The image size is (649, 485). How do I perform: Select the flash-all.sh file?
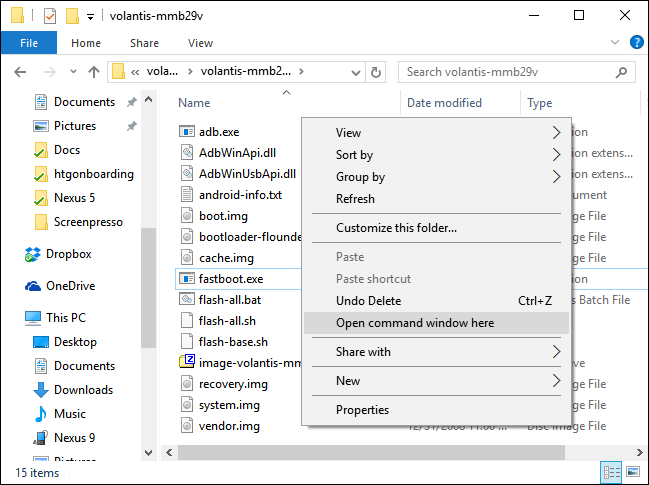(x=227, y=320)
